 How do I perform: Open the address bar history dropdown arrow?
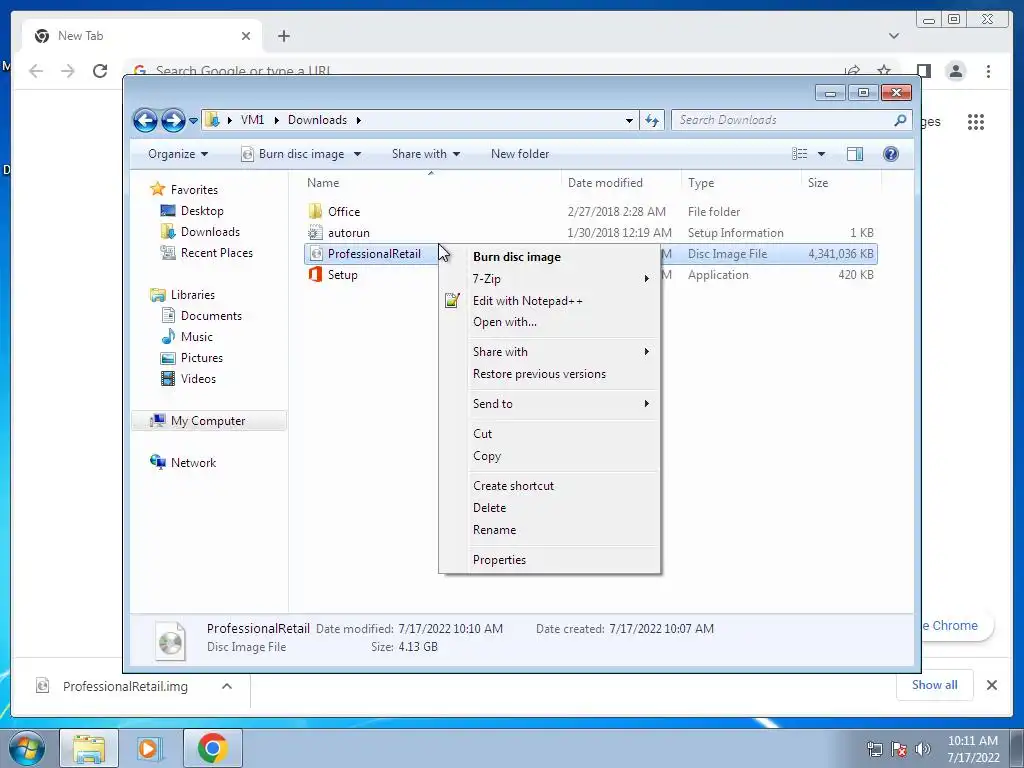click(x=629, y=120)
